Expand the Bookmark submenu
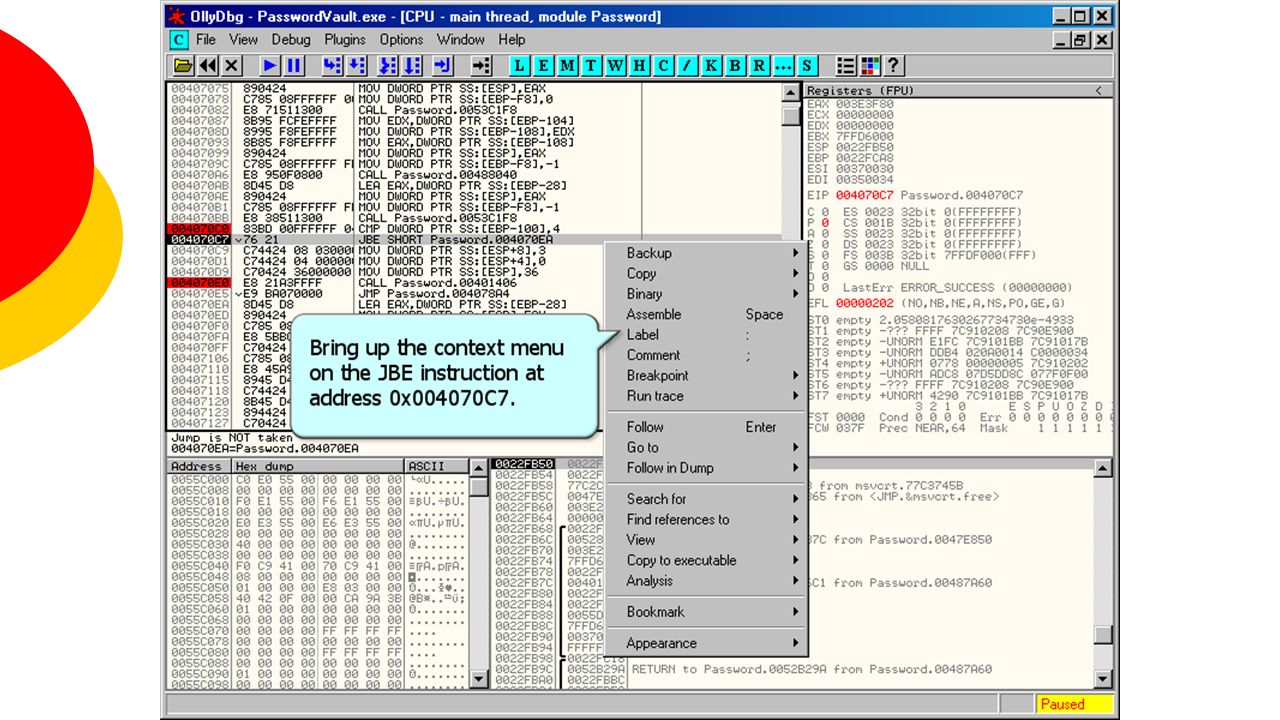This screenshot has width=1280, height=720. [706, 612]
